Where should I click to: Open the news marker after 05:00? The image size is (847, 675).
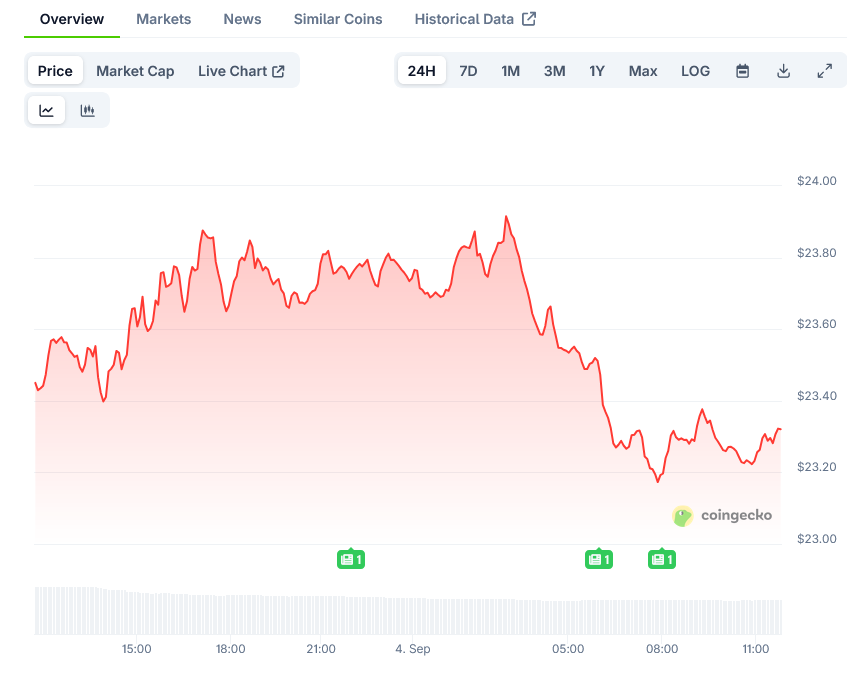[599, 559]
